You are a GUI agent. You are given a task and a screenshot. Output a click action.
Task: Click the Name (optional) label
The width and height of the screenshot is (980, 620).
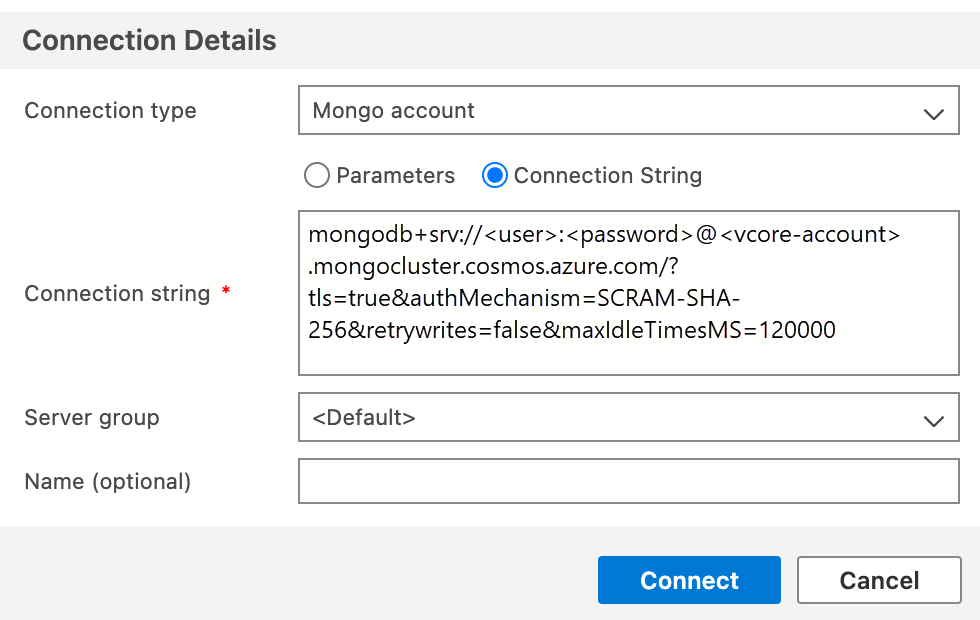tap(107, 481)
